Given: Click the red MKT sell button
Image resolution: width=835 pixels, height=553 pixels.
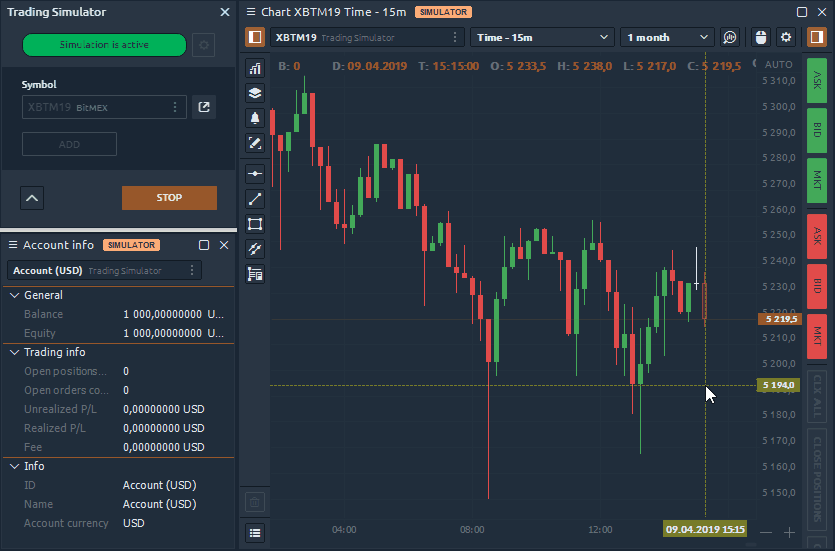Looking at the screenshot, I should [x=817, y=336].
